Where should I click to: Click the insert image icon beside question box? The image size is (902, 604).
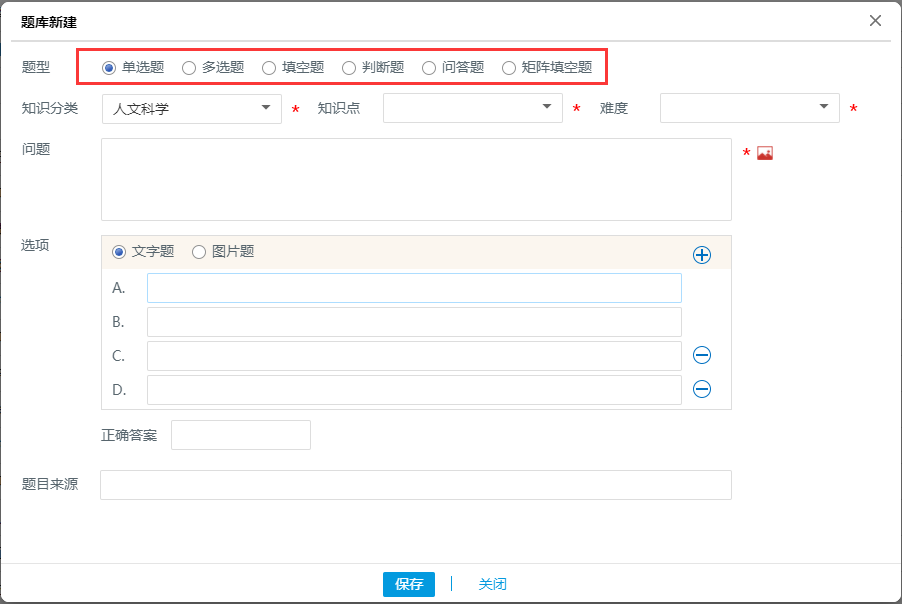point(765,153)
